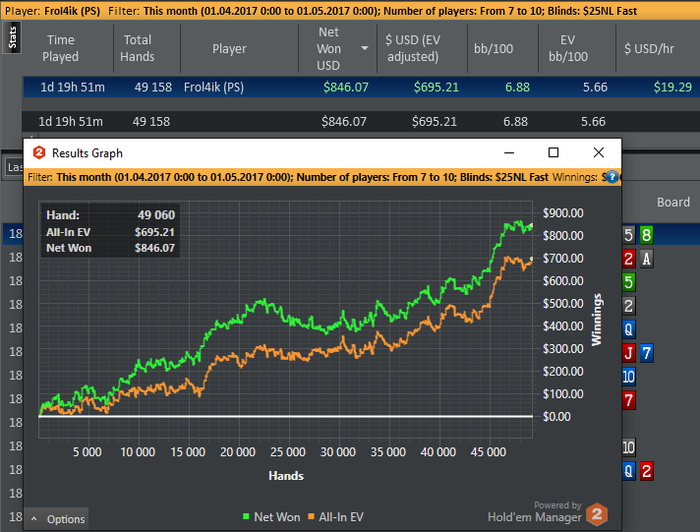The image size is (700, 532).
Task: Open the blue help question mark icon
Action: (x=612, y=177)
